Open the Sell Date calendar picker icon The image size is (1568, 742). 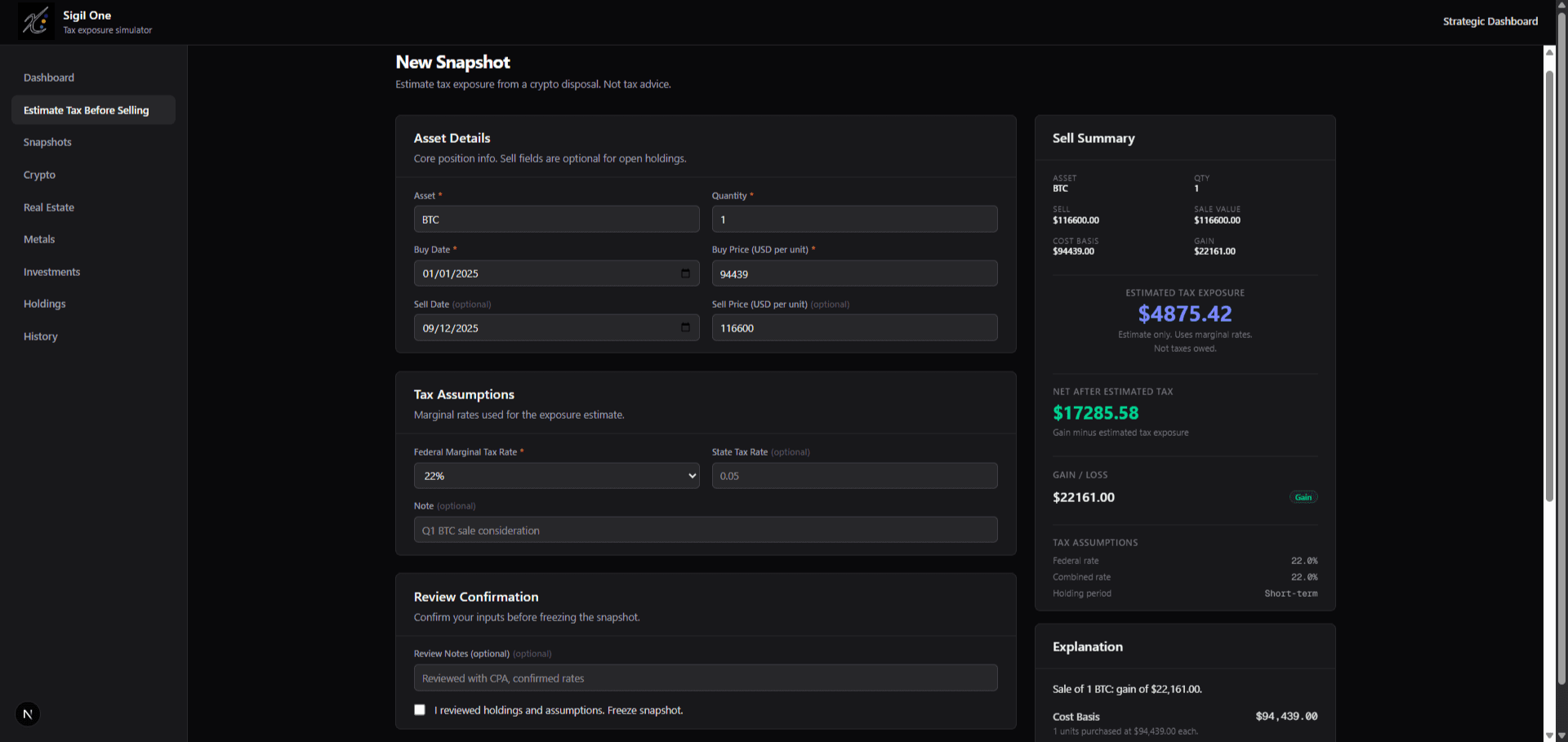pos(685,327)
